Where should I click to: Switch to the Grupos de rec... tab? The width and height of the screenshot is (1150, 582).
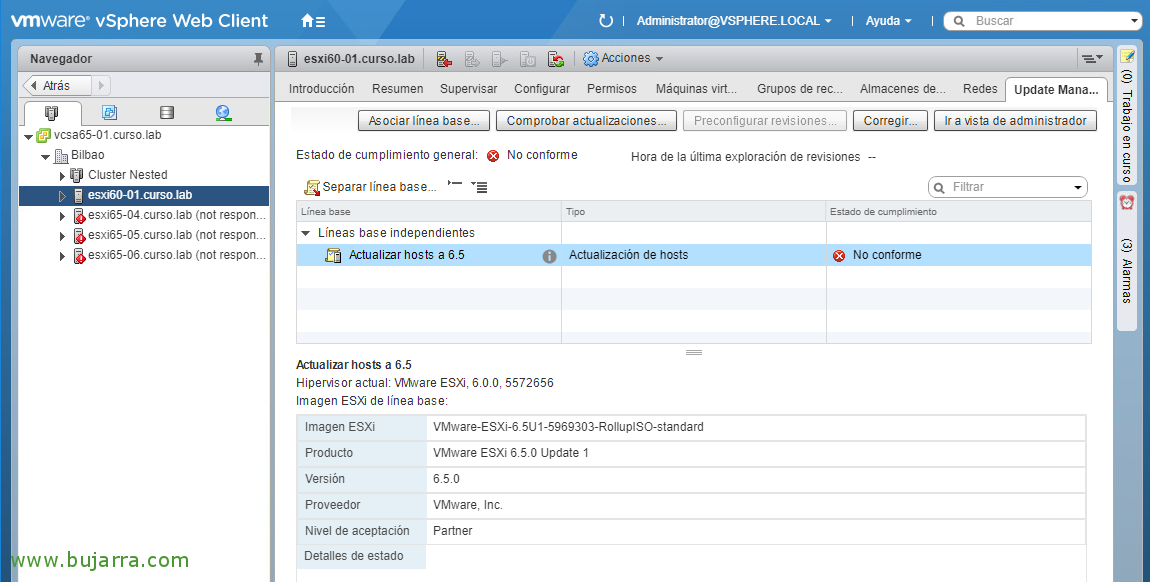800,89
